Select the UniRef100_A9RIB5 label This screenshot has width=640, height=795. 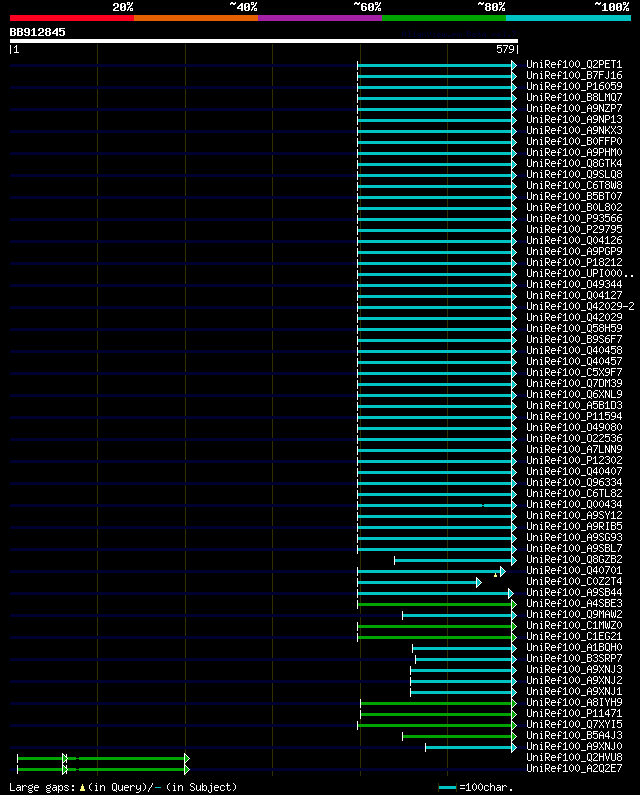coord(574,526)
